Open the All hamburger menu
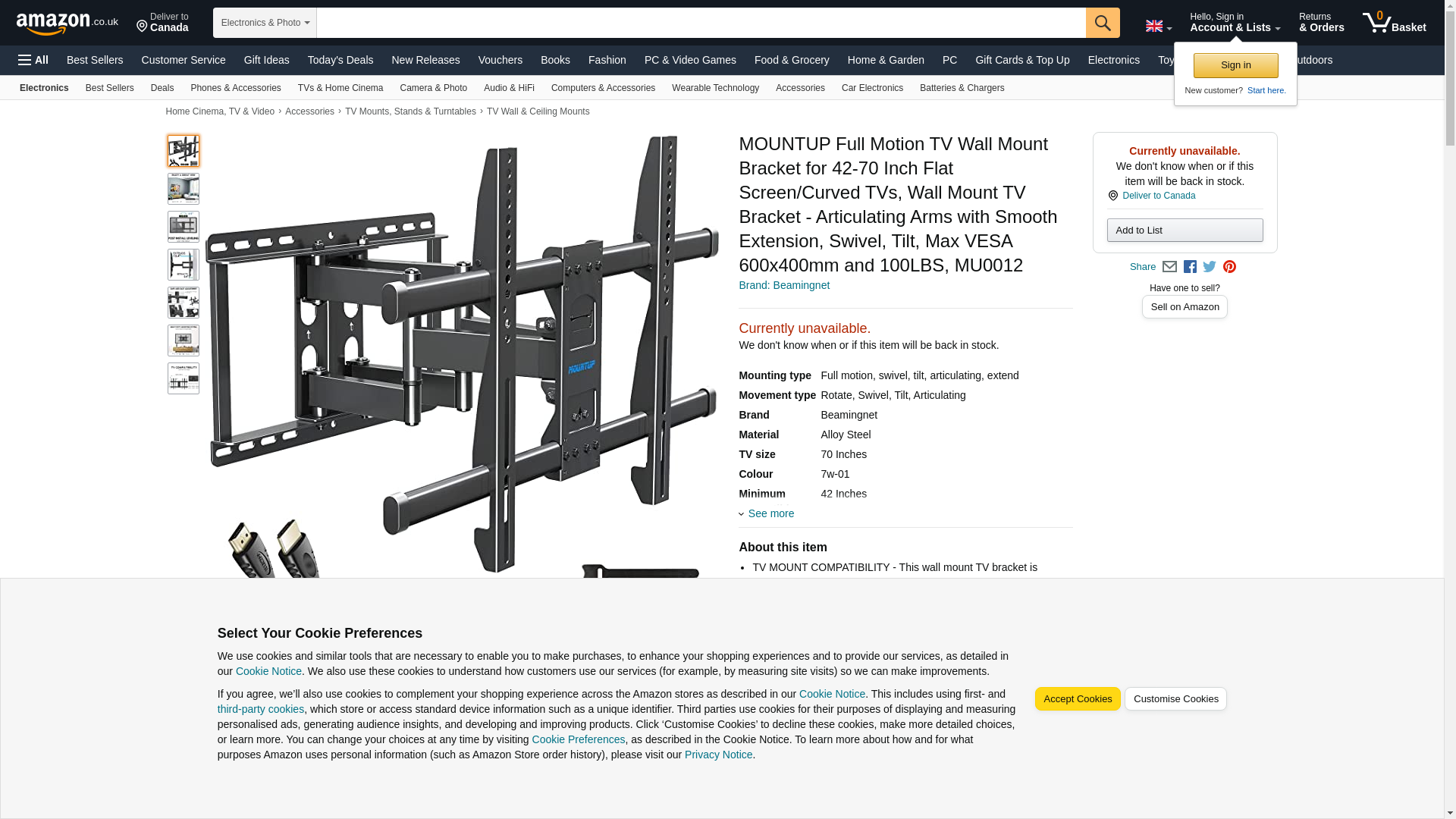The width and height of the screenshot is (1456, 819). coord(33,60)
